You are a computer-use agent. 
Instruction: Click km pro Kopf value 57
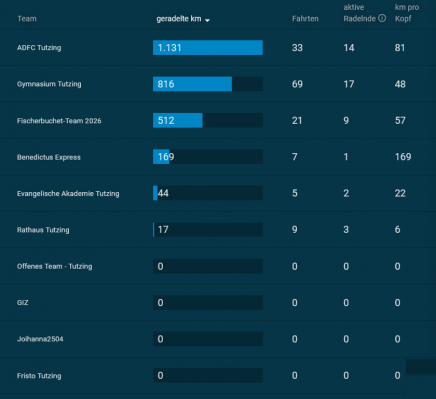(x=400, y=120)
